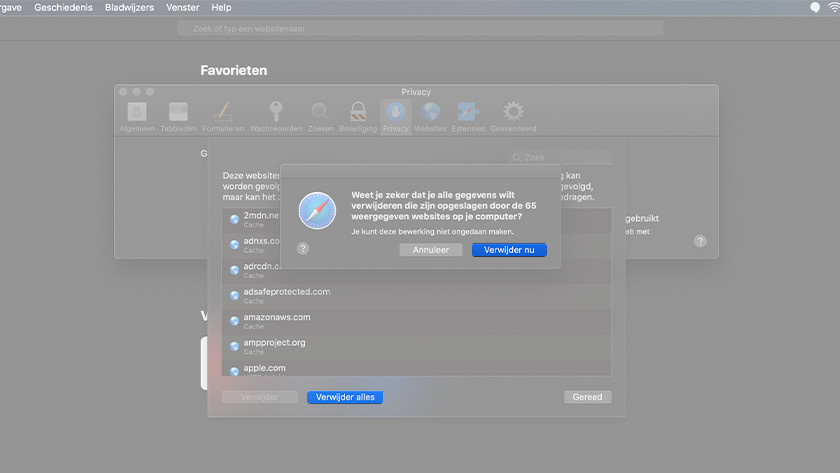The image size is (840, 473).
Task: Click globe icon beside adsafeprotected.com
Action: [234, 296]
